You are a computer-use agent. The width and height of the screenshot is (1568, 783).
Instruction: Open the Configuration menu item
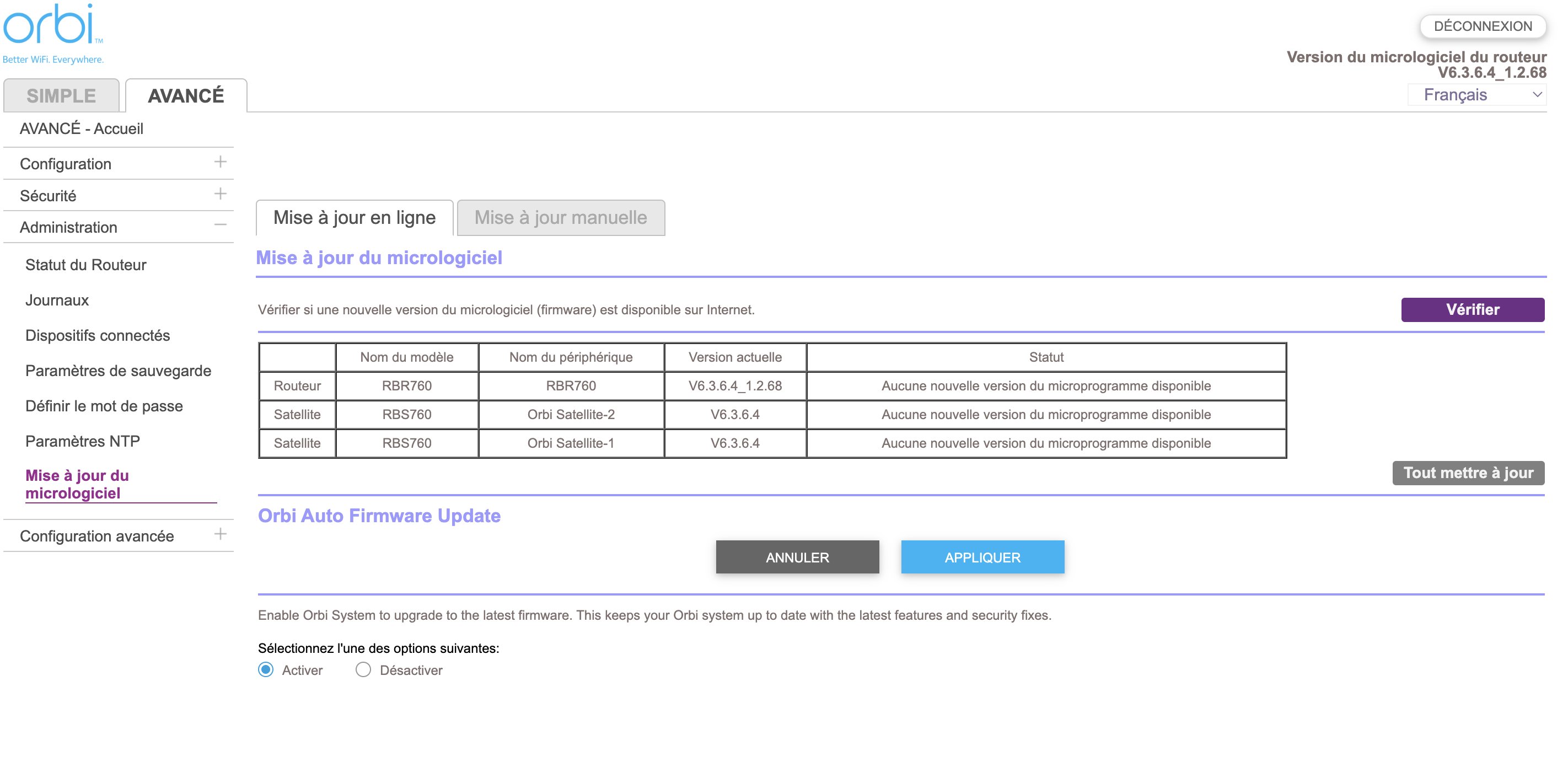[66, 164]
